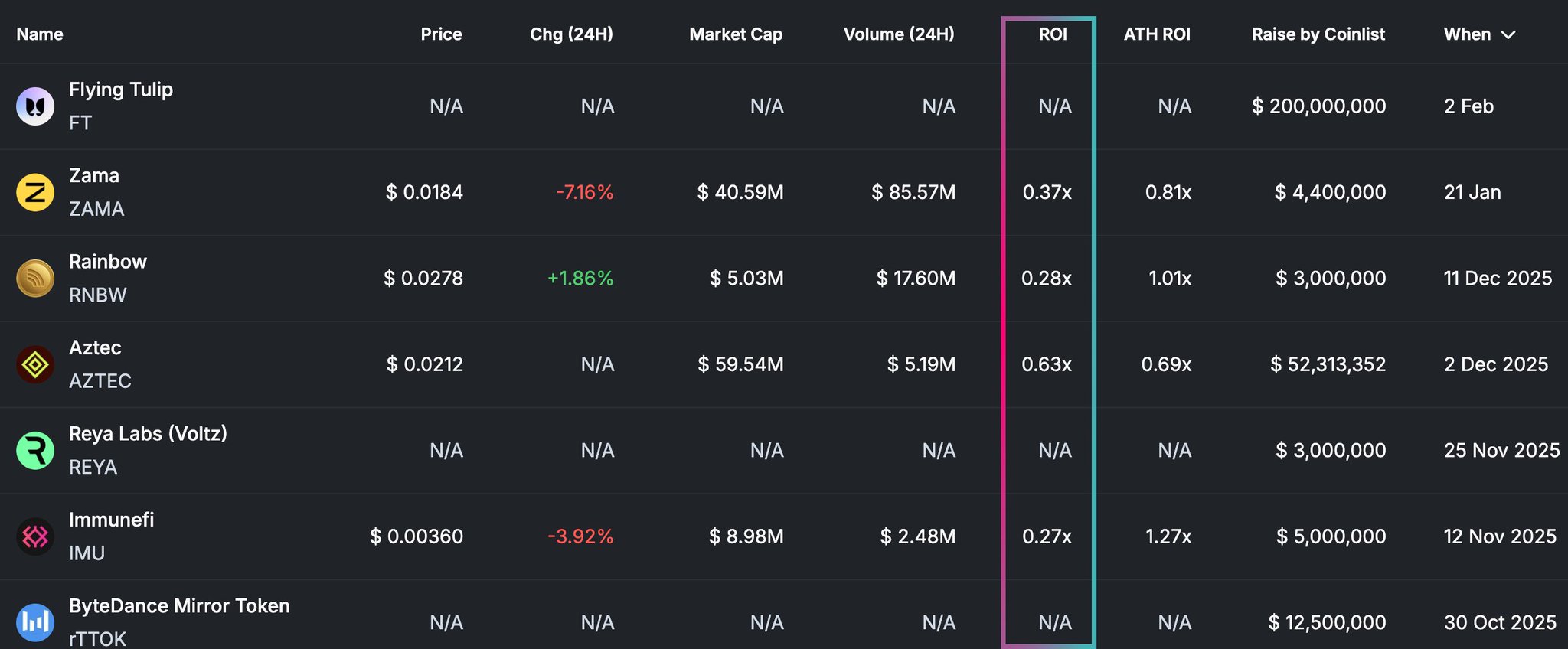Open the Zama project name link
The width and height of the screenshot is (1568, 649).
point(94,175)
